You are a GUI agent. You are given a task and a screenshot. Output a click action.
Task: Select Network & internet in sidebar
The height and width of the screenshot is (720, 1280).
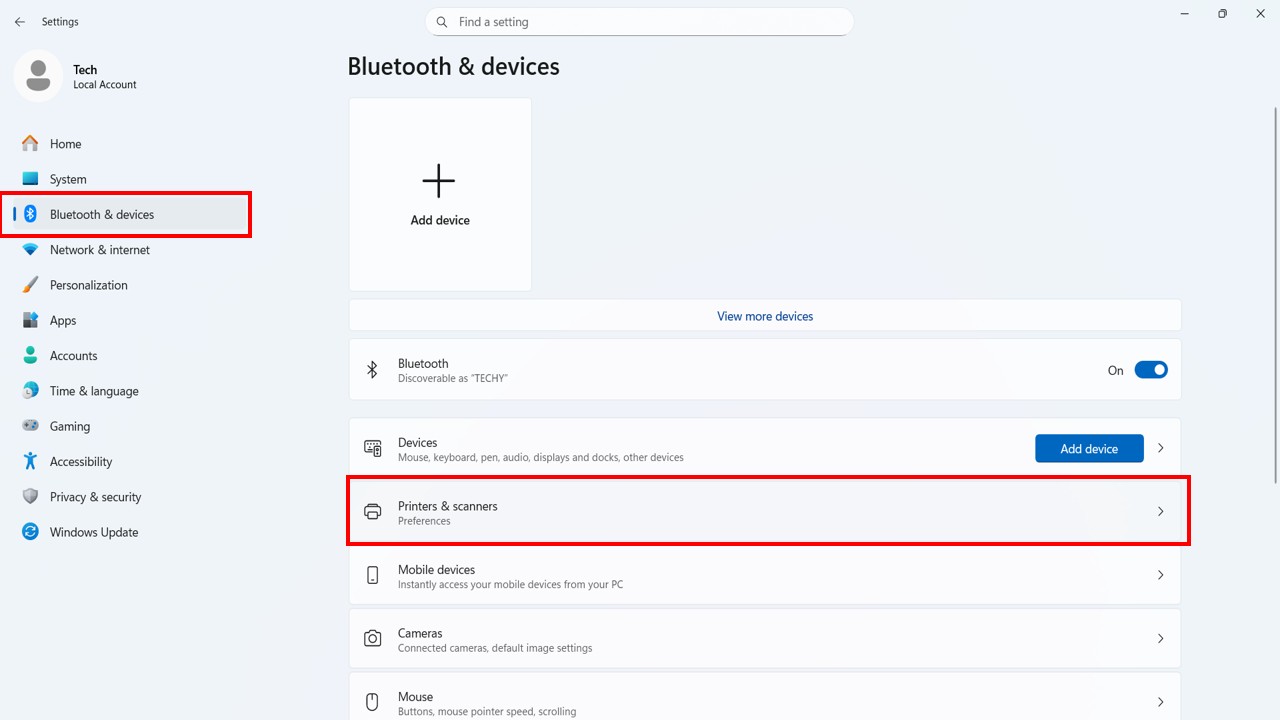click(x=100, y=250)
